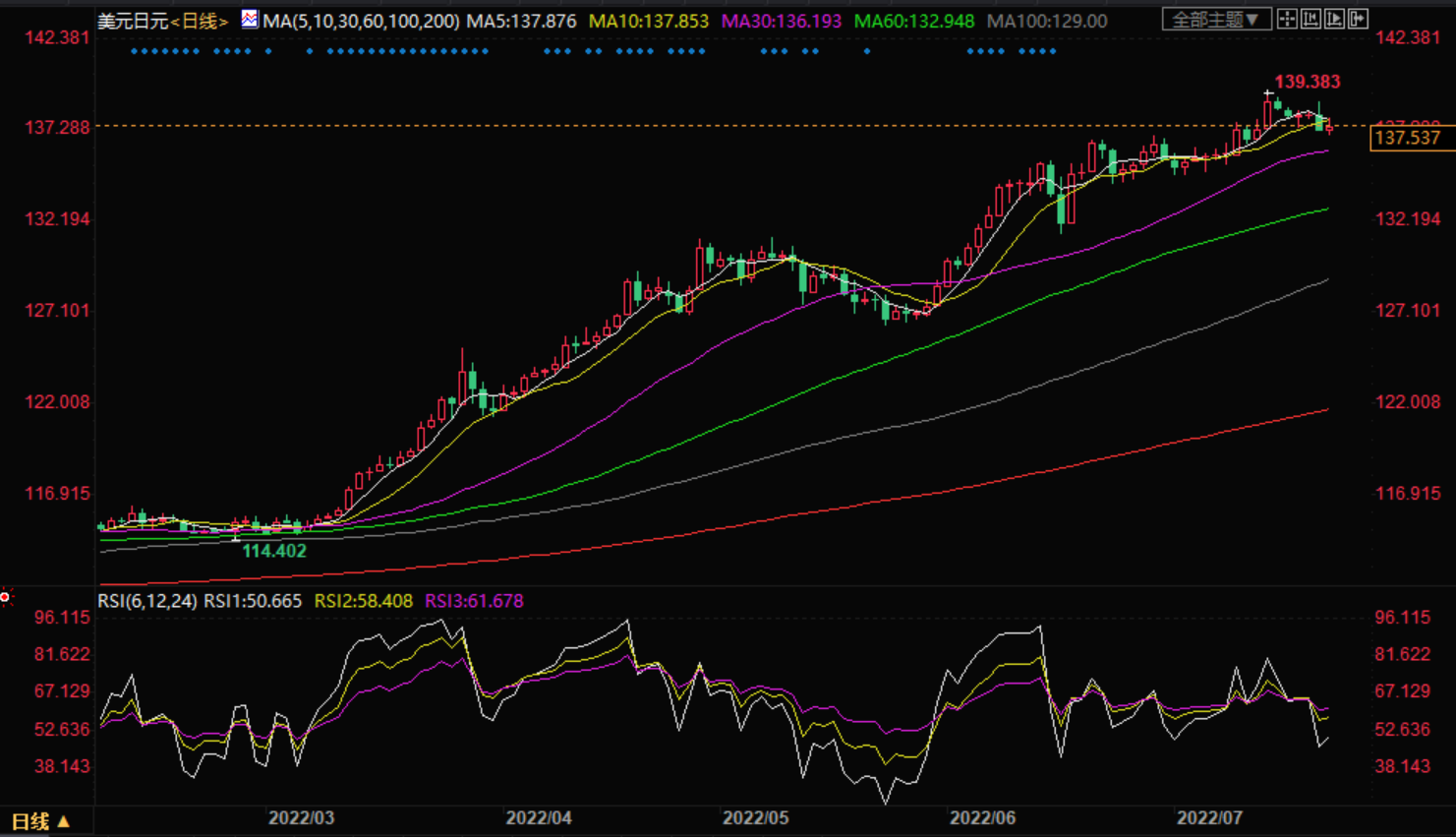Click the 2022/06 date on time axis

[x=982, y=818]
